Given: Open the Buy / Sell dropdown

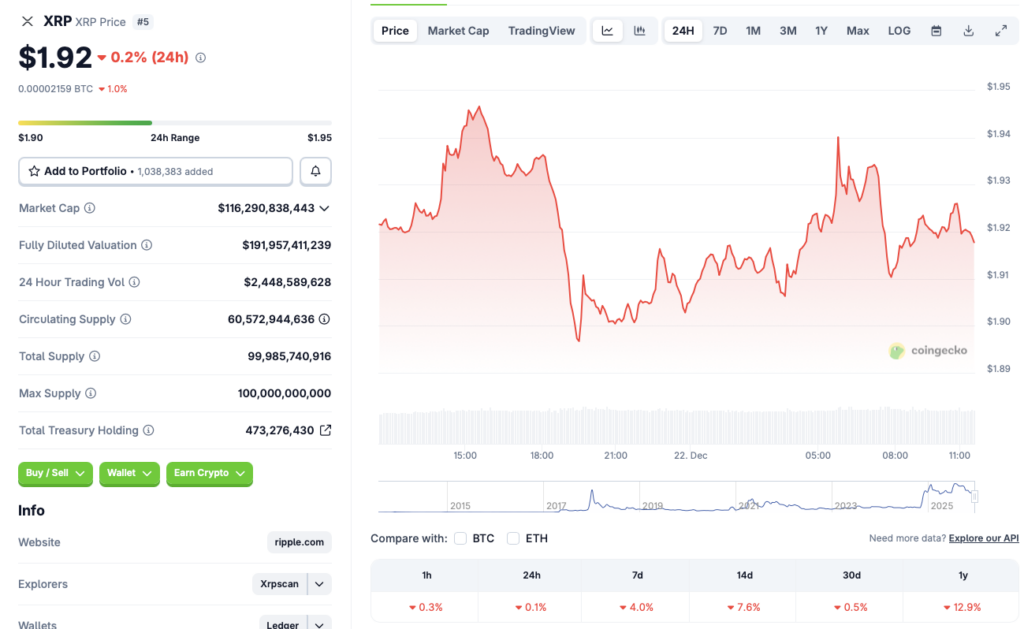Looking at the screenshot, I should click(x=55, y=474).
